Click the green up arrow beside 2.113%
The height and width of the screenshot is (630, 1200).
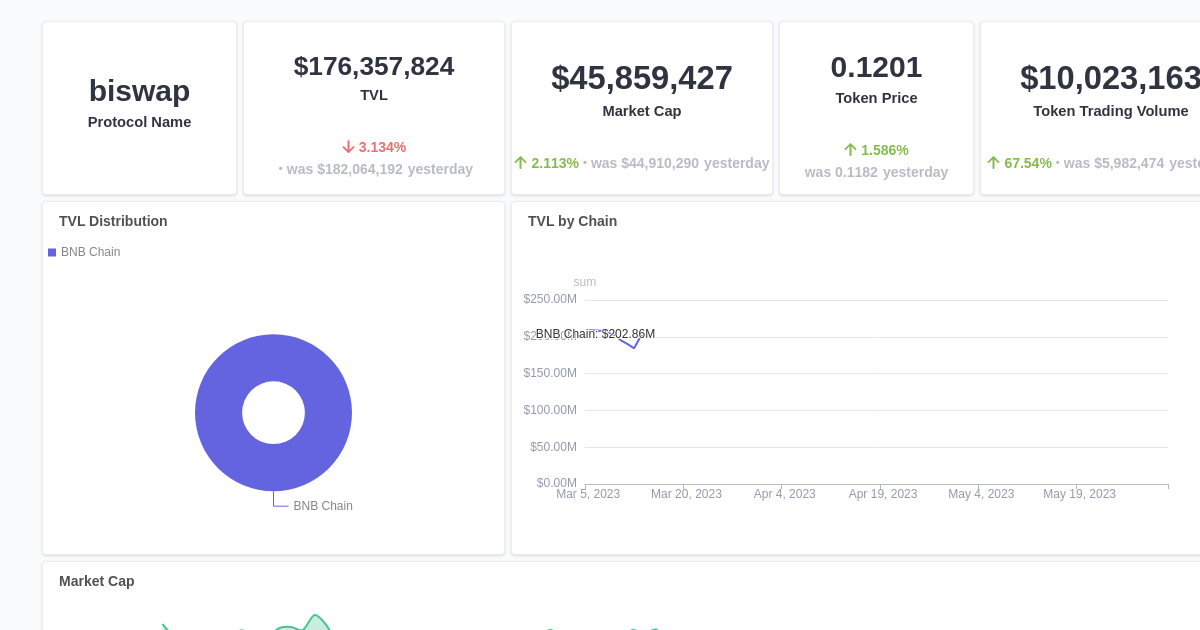[x=521, y=163]
